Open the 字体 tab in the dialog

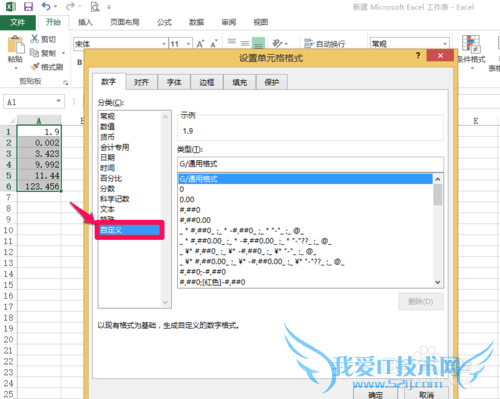coord(174,82)
